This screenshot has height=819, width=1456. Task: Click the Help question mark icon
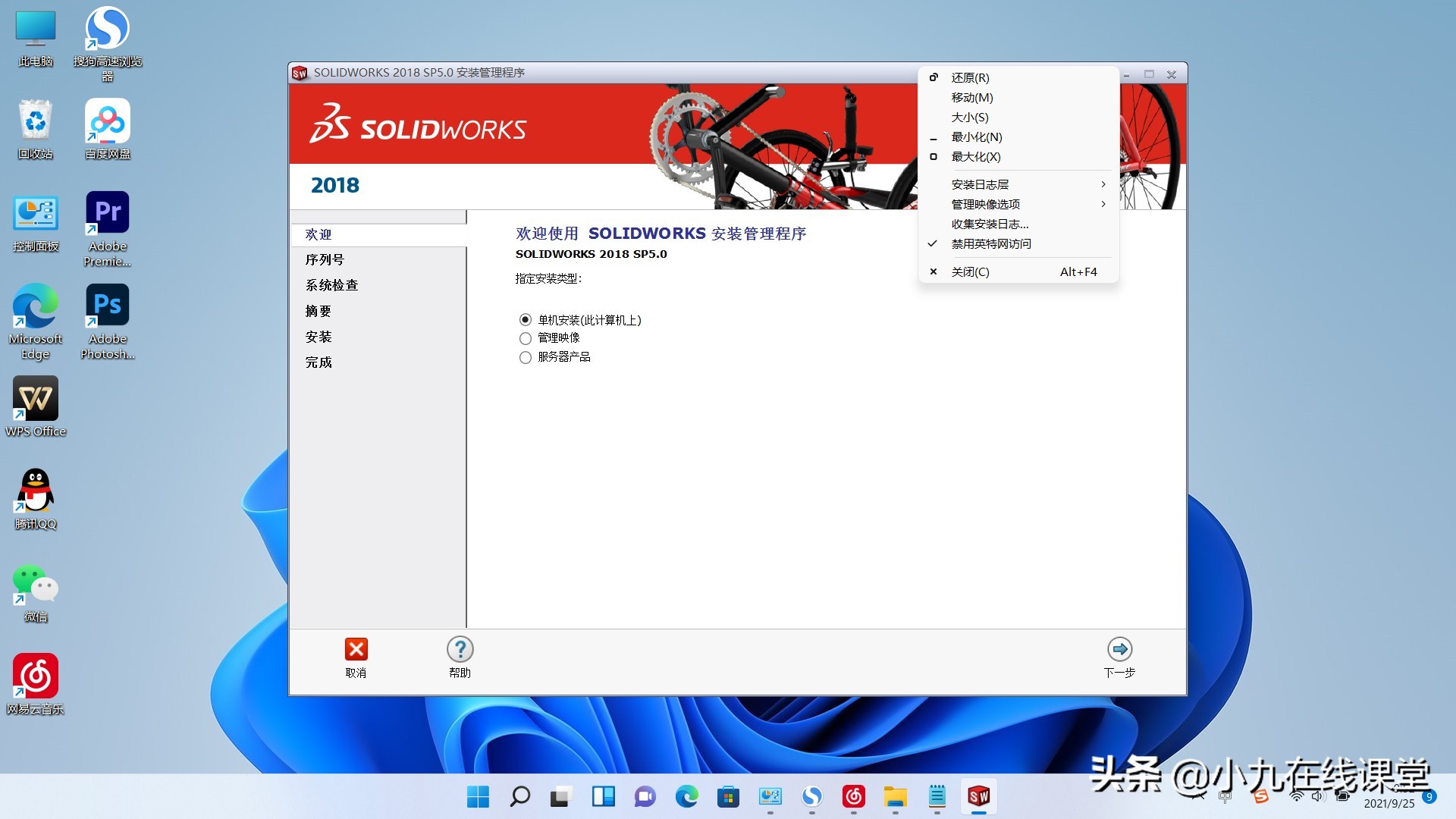coord(460,650)
